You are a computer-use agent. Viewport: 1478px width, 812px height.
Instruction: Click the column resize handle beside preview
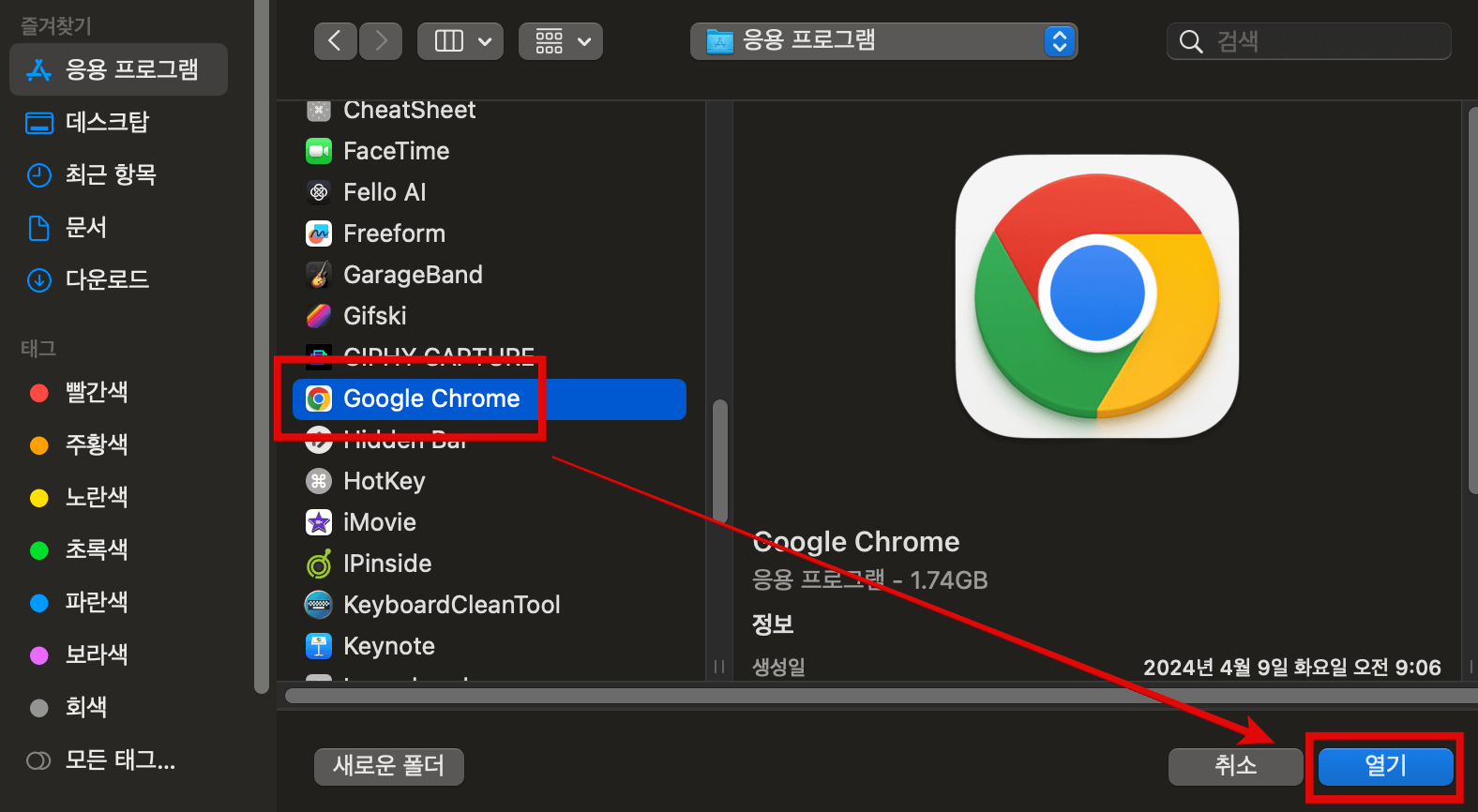coord(719,667)
